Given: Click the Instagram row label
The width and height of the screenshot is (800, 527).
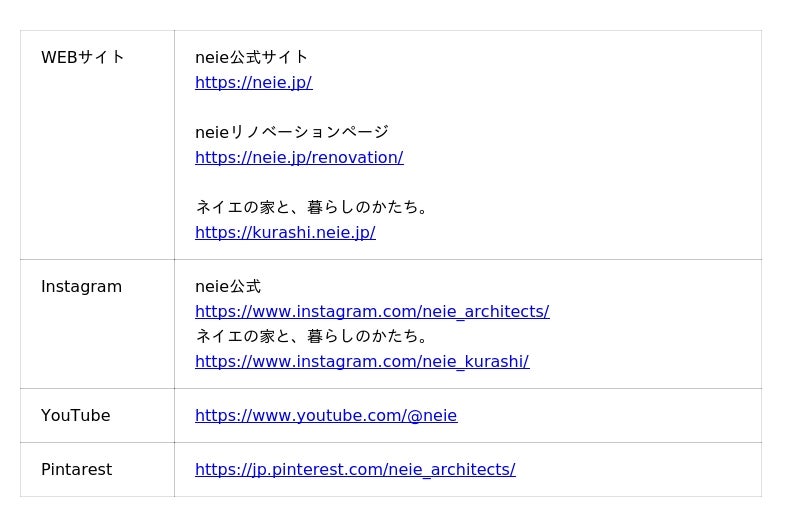Looking at the screenshot, I should coord(81,286).
